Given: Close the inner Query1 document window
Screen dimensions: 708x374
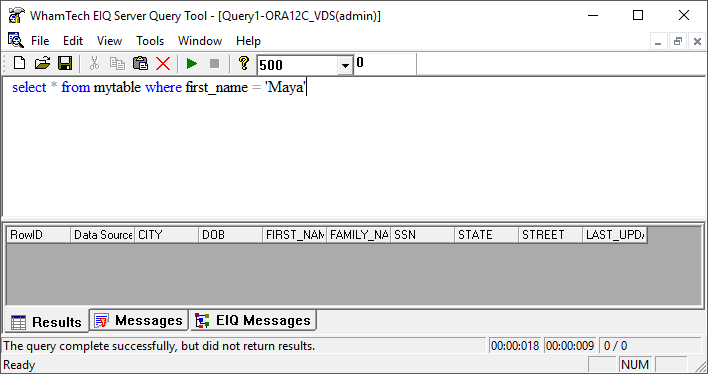Looking at the screenshot, I should click(697, 42).
